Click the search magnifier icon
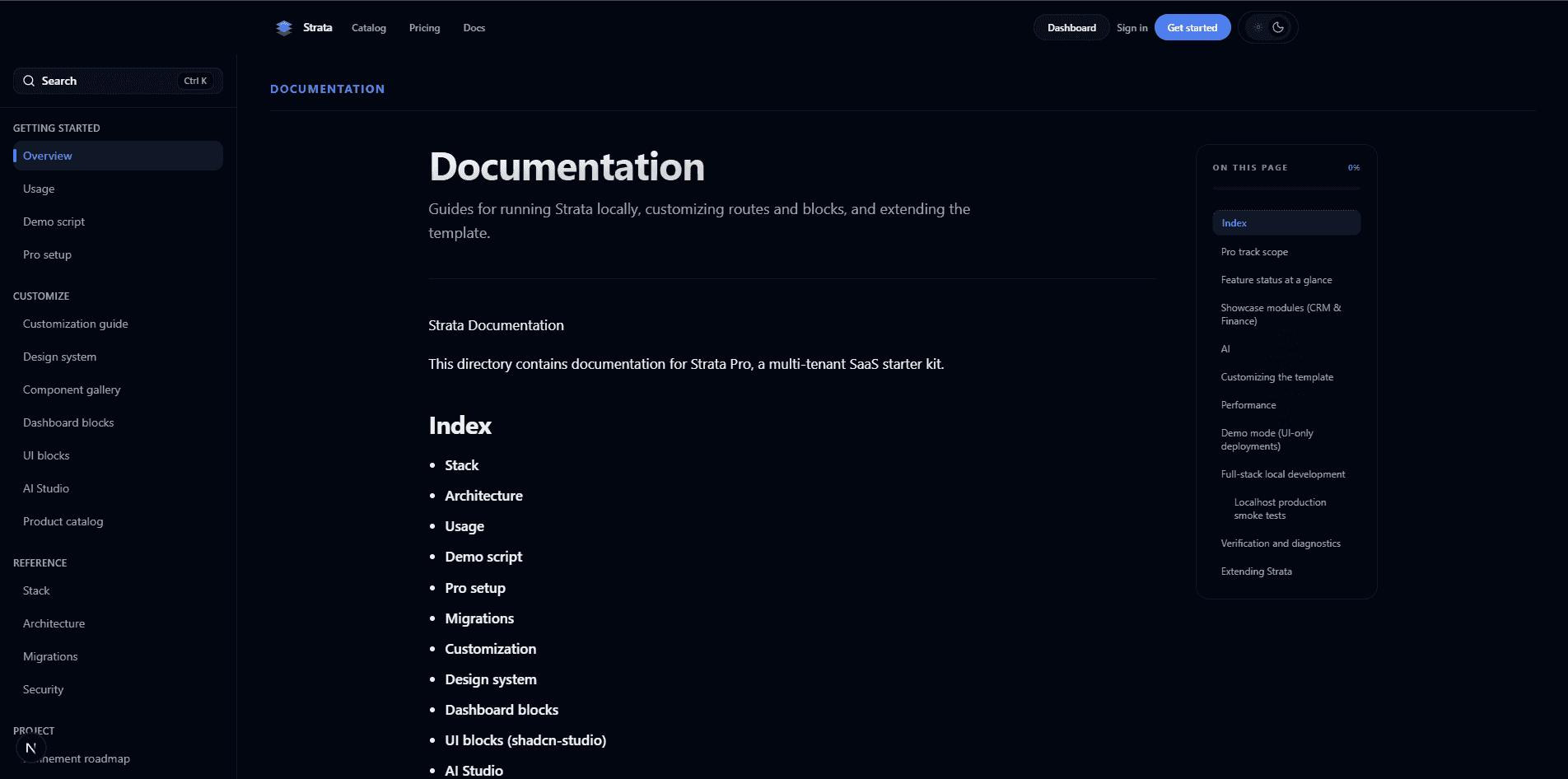 tap(29, 81)
